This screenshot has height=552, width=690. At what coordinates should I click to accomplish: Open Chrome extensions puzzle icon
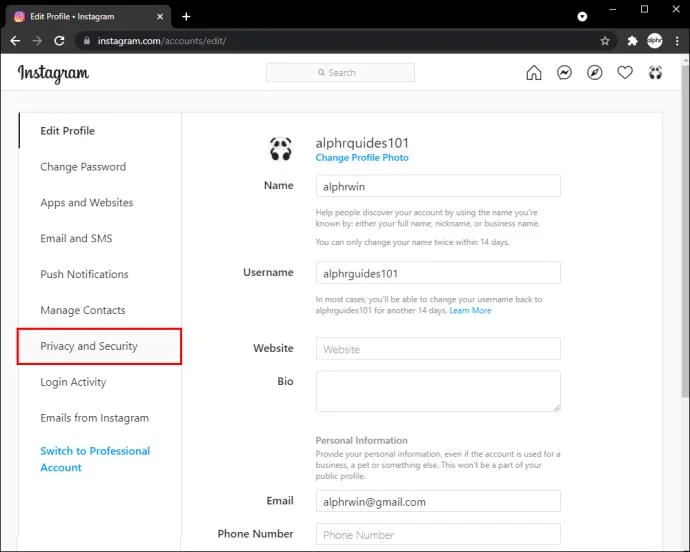click(632, 41)
